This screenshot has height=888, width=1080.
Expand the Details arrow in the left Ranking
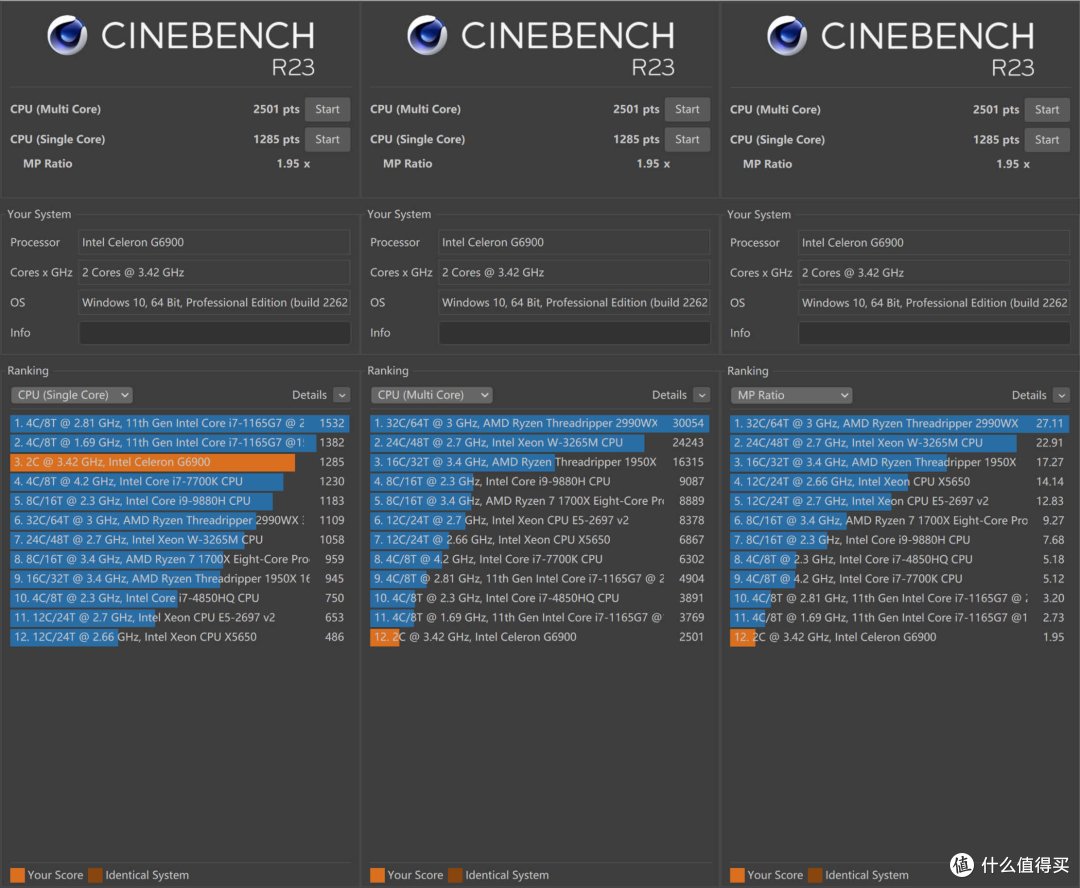(342, 395)
